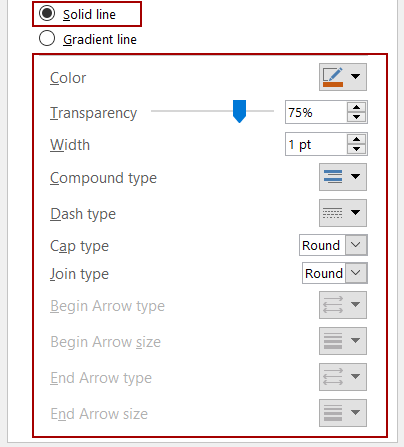Expand the Dash type dropdown arrow
Screen dimensions: 404x447
(355, 212)
